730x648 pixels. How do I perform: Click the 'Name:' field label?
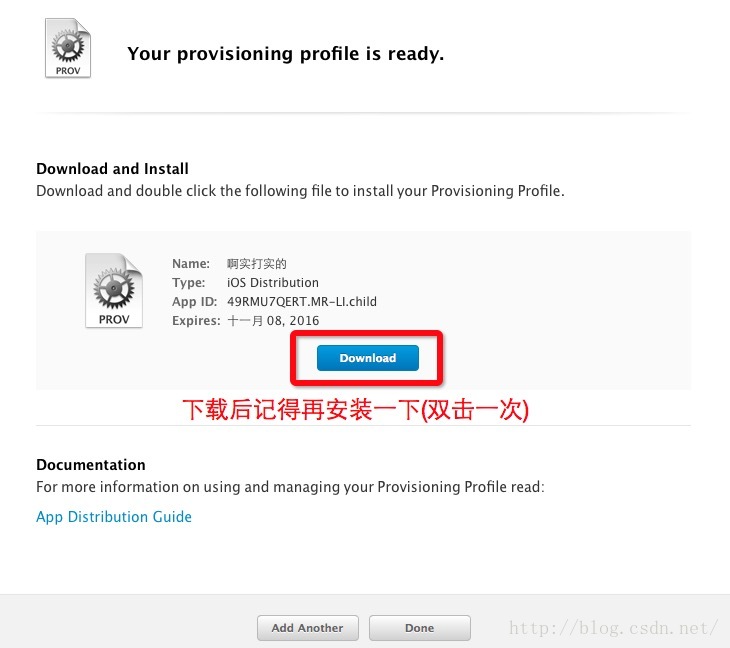(x=191, y=263)
